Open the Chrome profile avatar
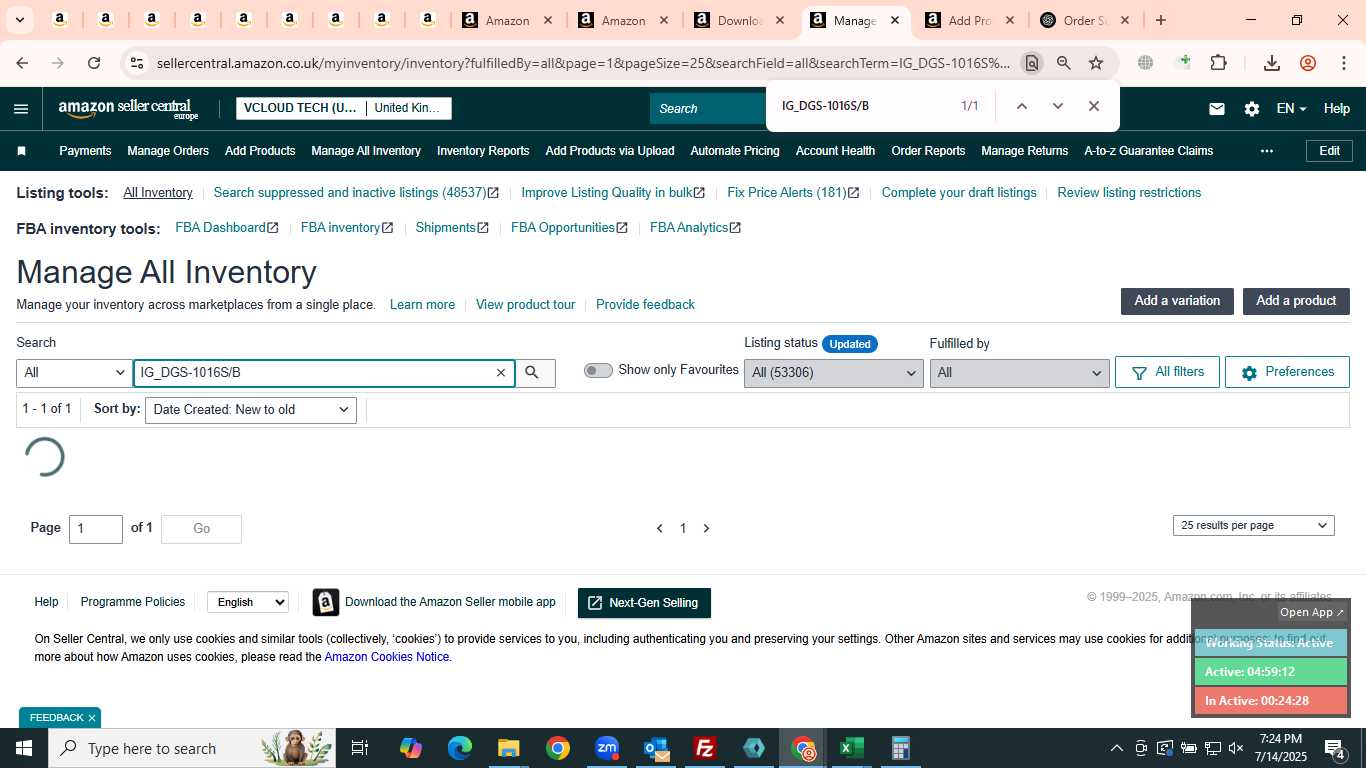The height and width of the screenshot is (768, 1366). (x=1308, y=63)
